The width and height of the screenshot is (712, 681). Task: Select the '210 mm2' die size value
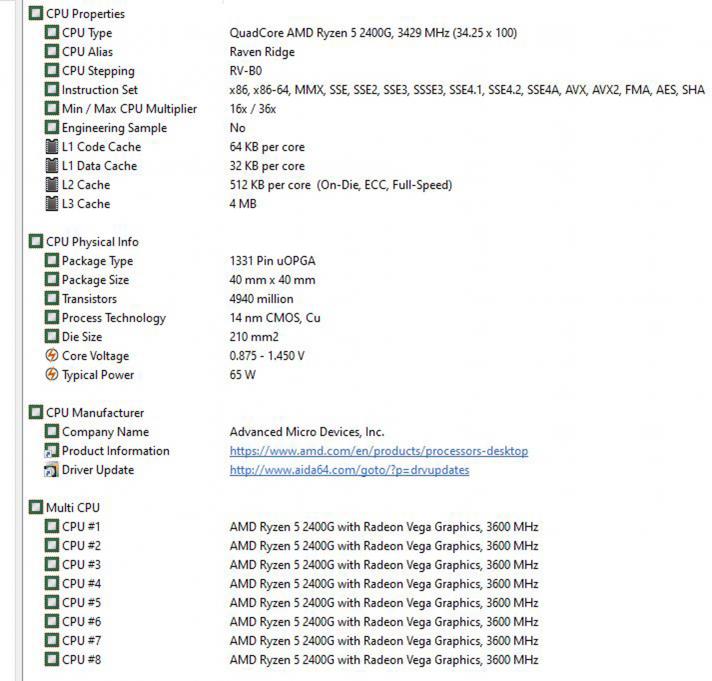click(254, 337)
